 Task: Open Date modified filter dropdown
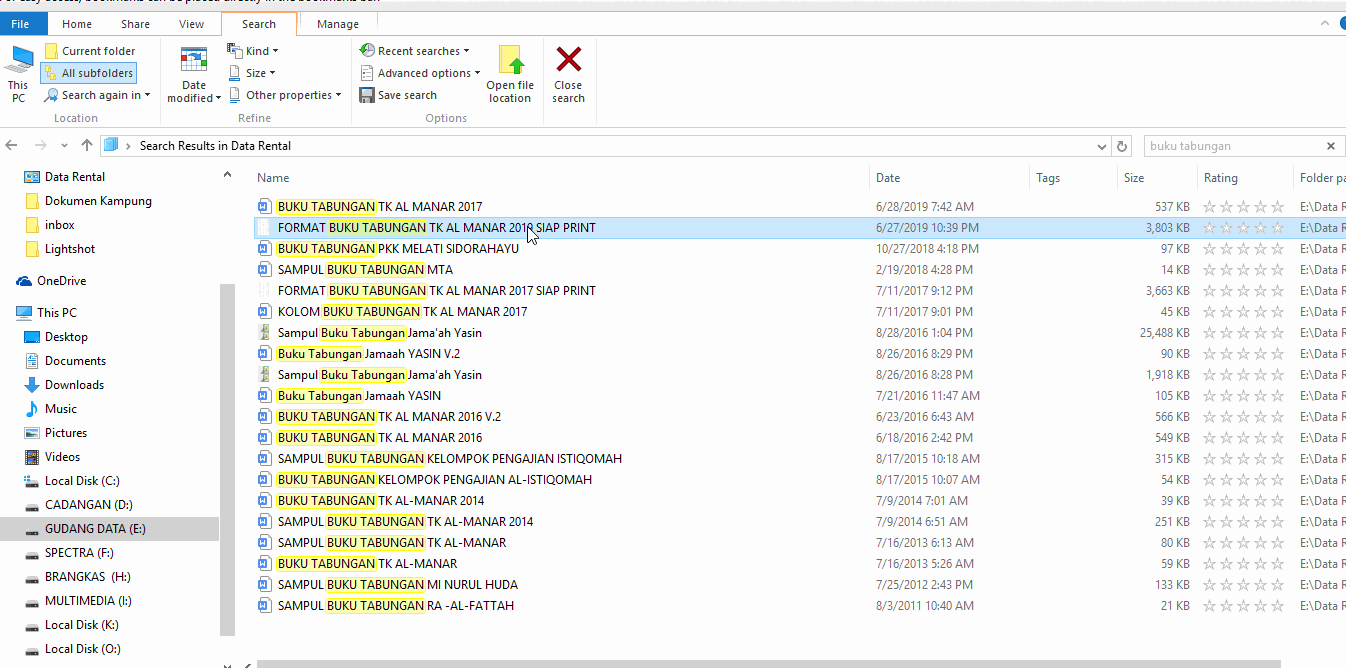pos(194,73)
